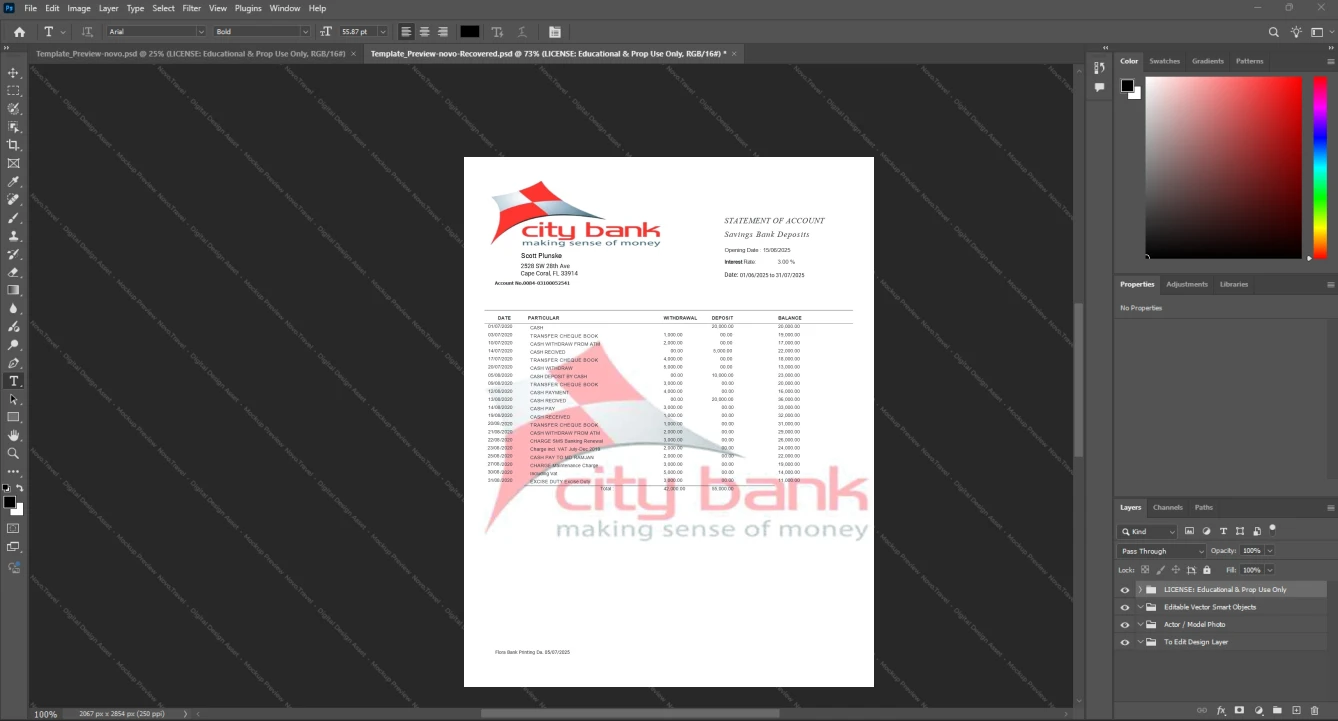This screenshot has width=1338, height=721.
Task: Switch to the Swatches tab
Action: [x=1164, y=61]
